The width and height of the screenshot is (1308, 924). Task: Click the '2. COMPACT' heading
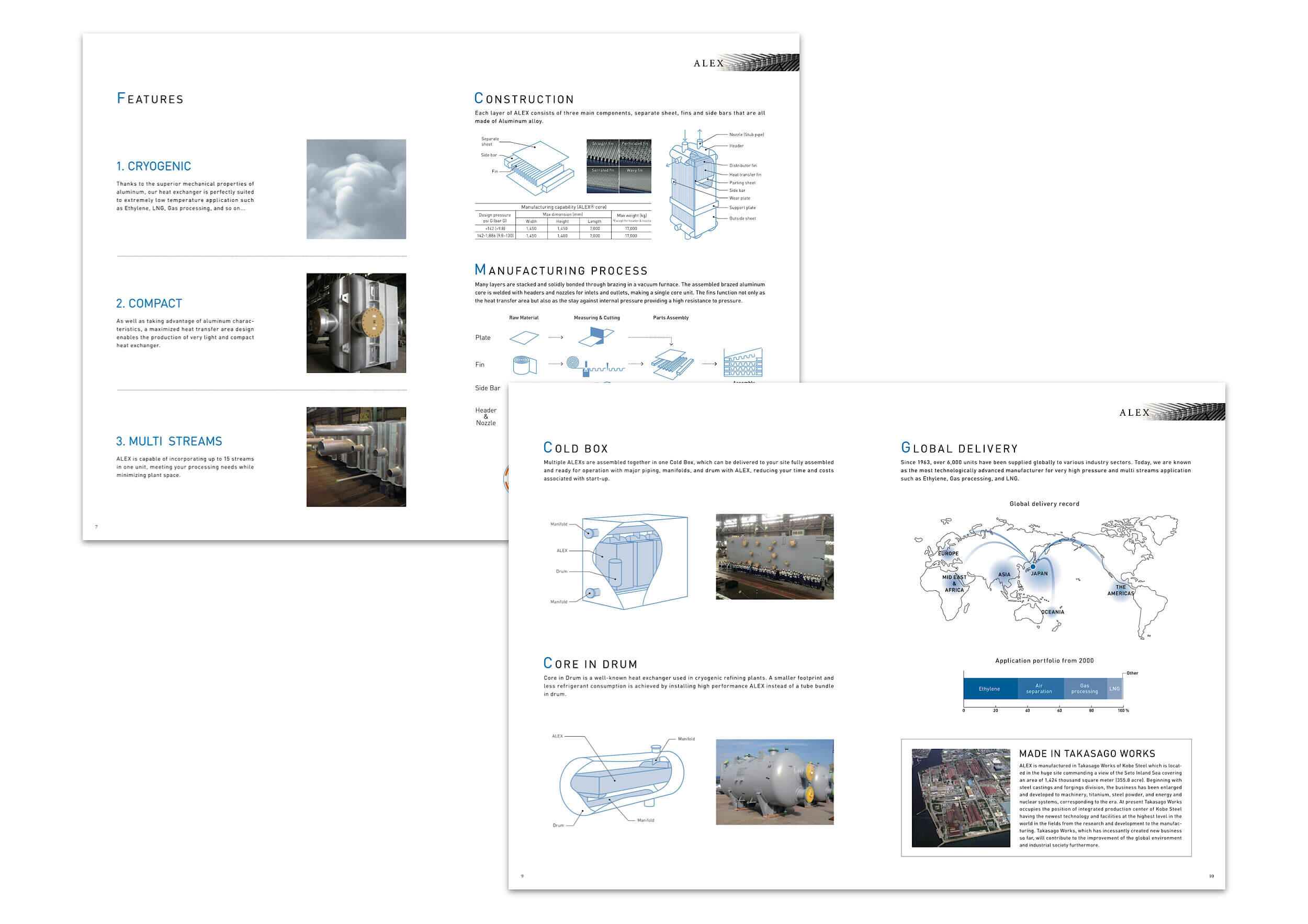click(149, 303)
